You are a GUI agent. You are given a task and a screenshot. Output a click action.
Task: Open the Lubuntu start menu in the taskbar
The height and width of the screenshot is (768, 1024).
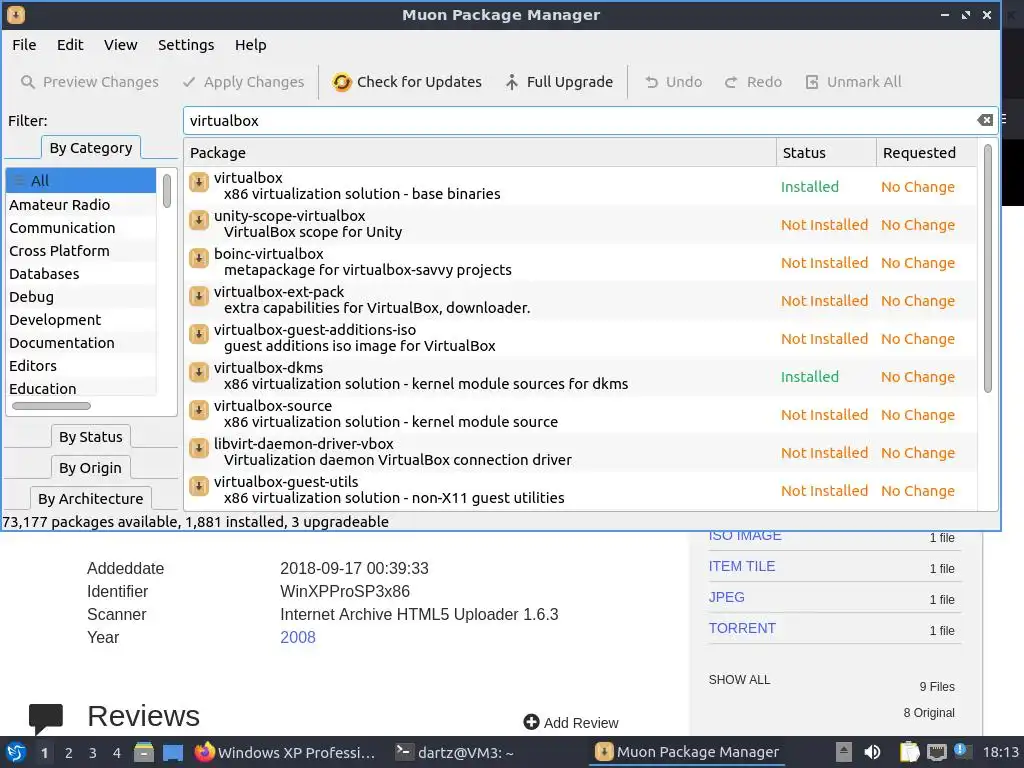click(x=16, y=752)
